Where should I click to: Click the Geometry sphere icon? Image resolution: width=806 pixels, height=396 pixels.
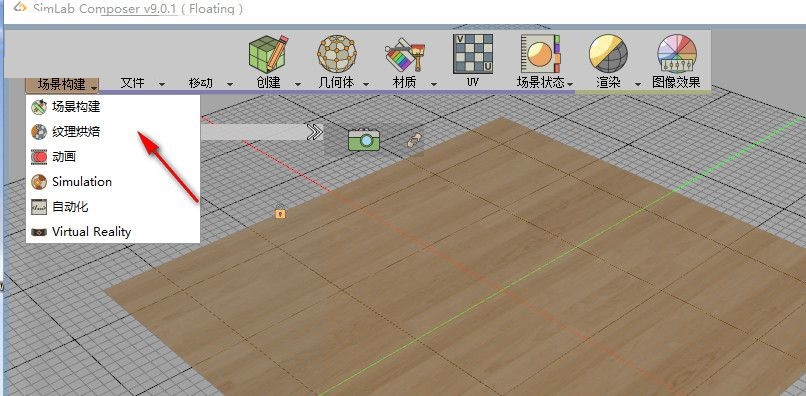(x=336, y=53)
